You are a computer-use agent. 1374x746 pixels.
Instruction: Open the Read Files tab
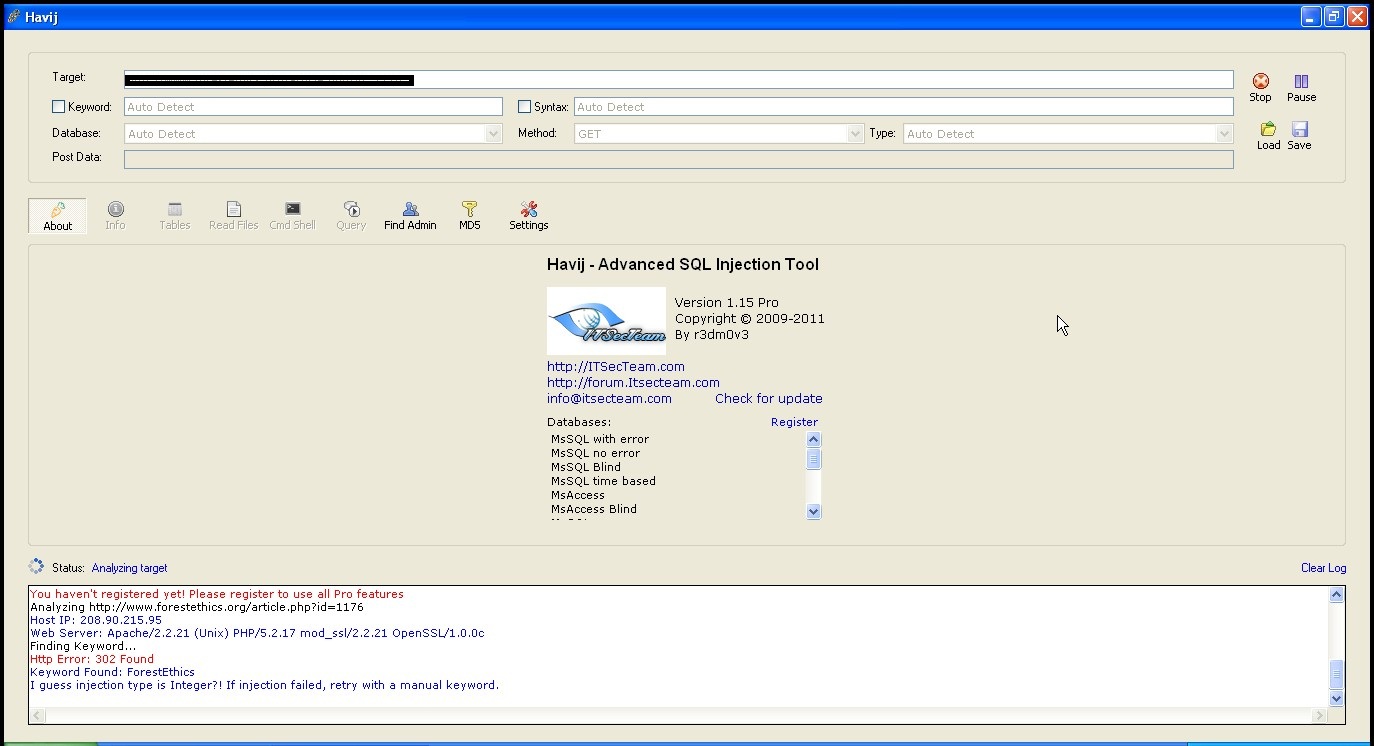[x=234, y=216]
